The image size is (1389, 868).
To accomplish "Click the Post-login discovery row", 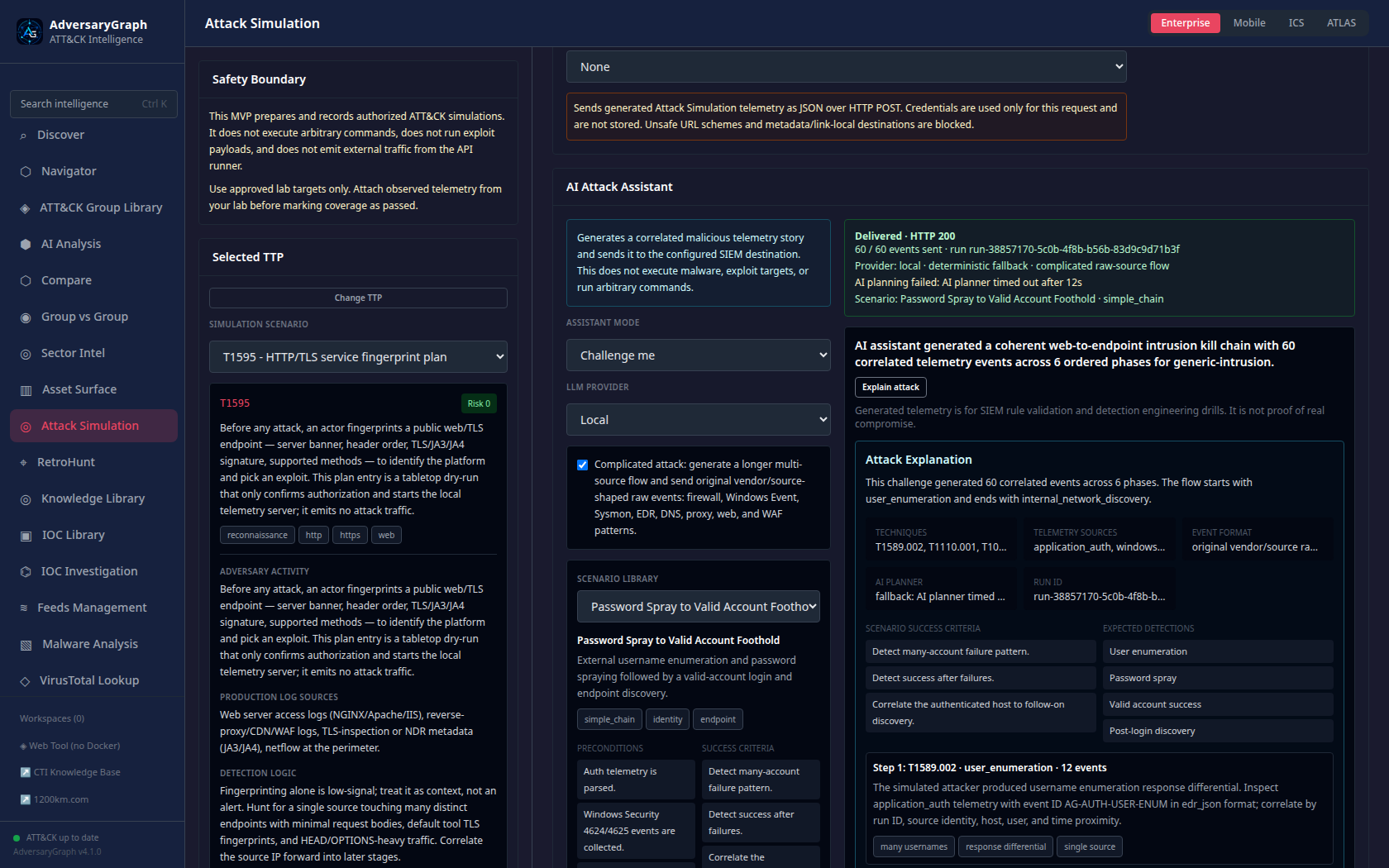I will point(1218,731).
